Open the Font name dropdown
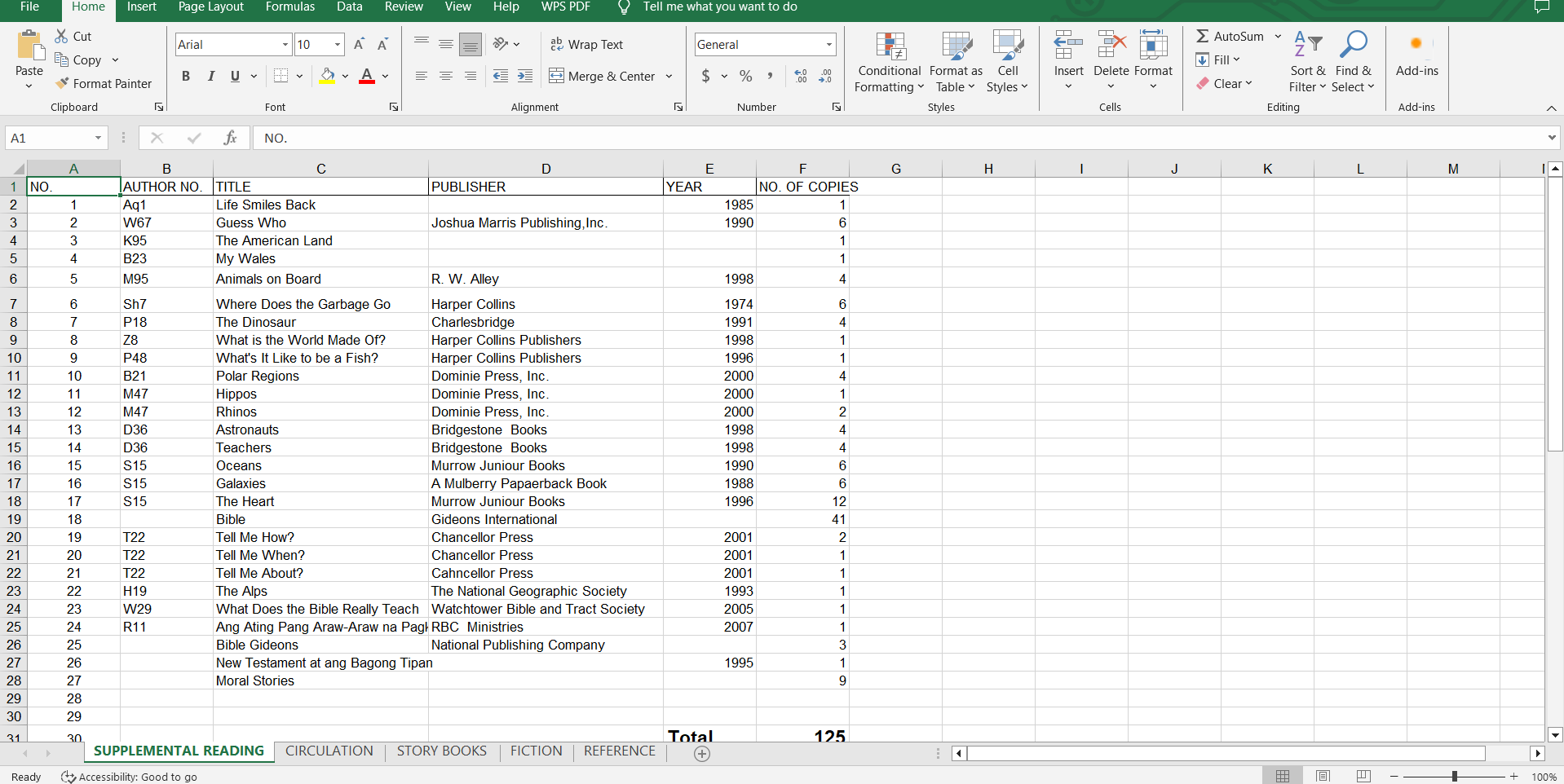1564x784 pixels. [285, 44]
